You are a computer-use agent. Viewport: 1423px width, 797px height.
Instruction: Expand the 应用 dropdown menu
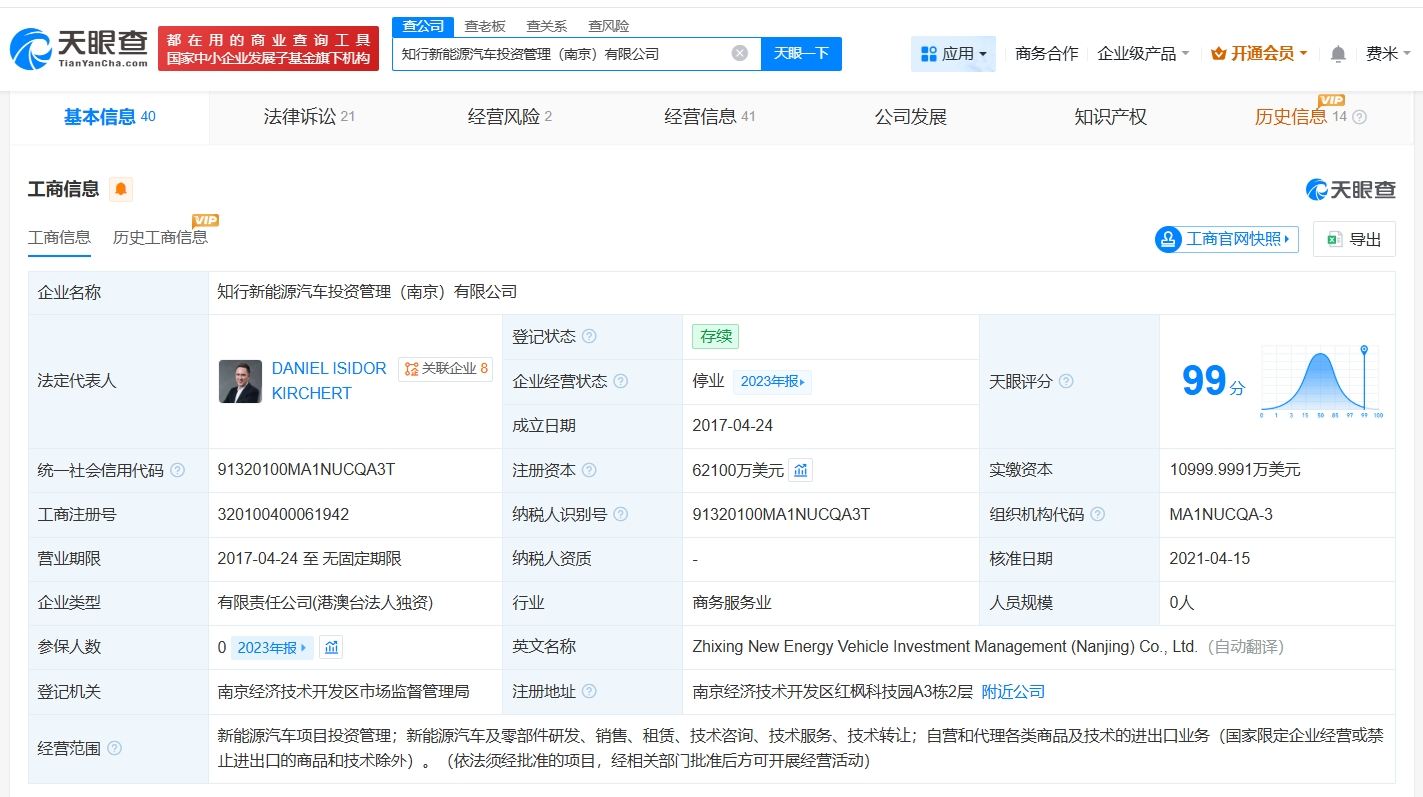coord(953,54)
